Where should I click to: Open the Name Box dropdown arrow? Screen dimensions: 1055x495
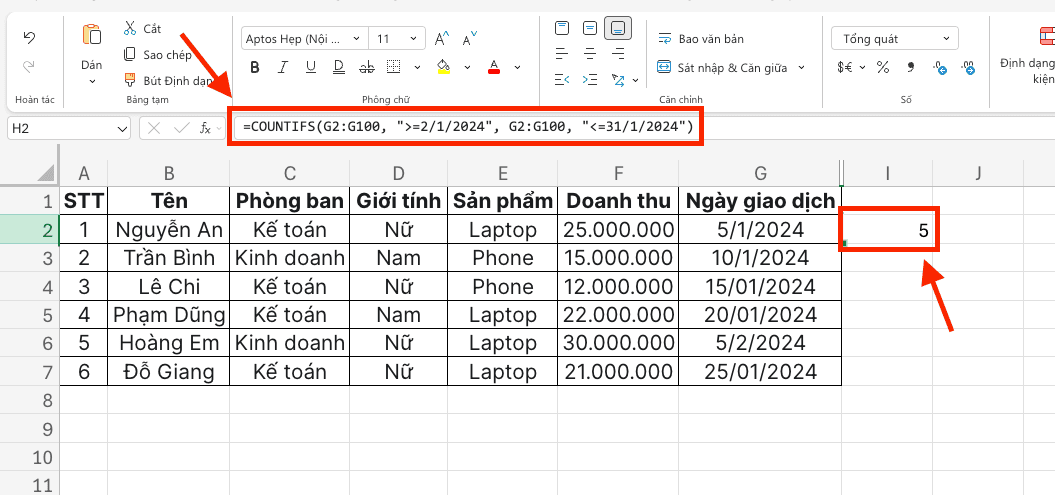tap(123, 128)
